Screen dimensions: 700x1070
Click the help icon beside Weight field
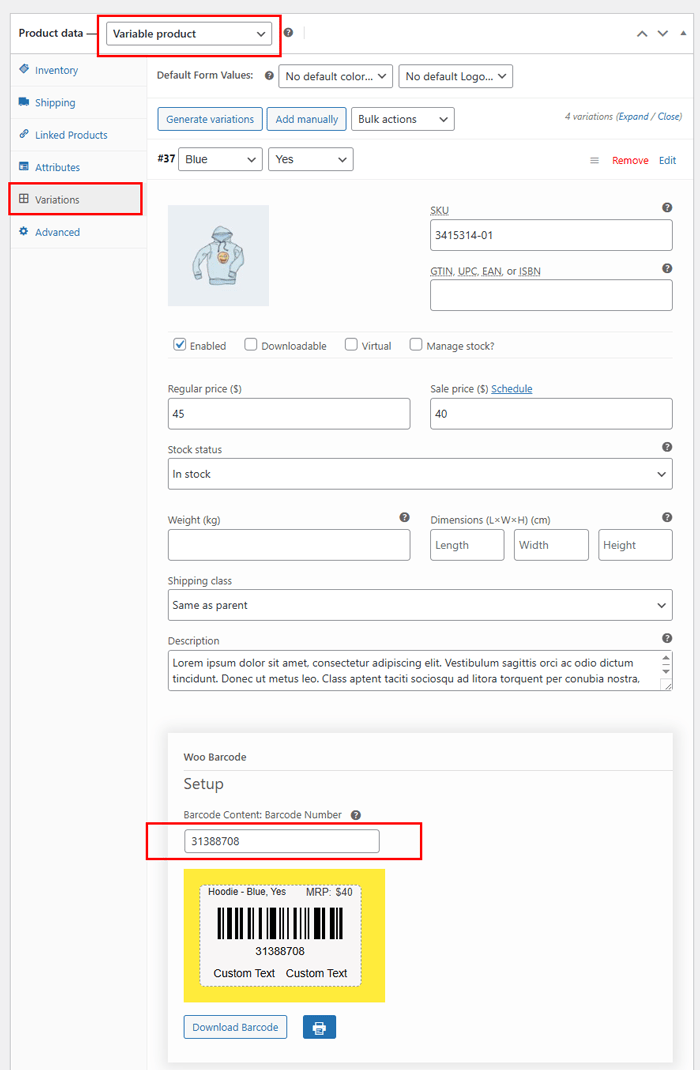[x=404, y=518]
